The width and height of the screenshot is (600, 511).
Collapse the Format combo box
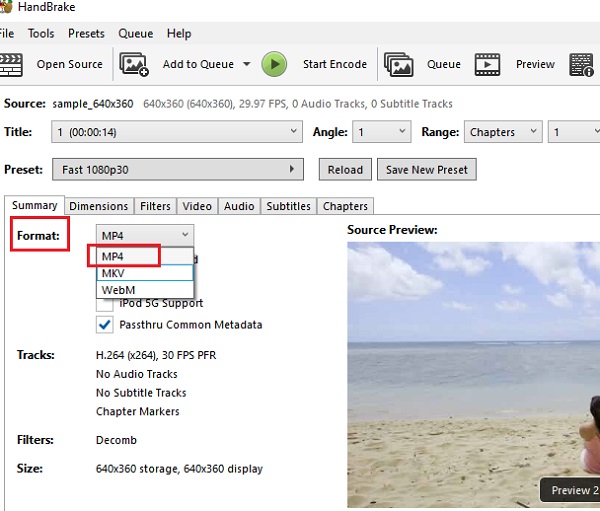145,235
